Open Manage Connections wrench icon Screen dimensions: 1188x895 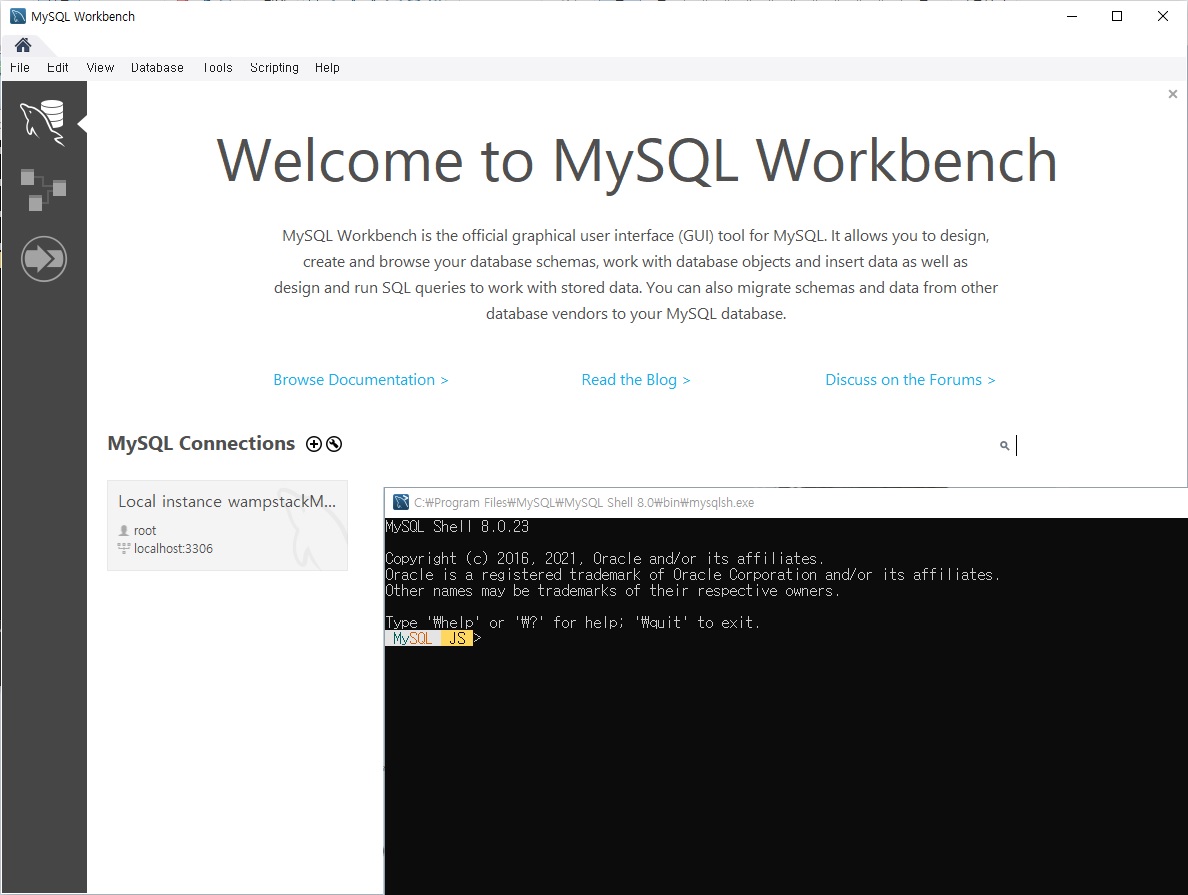tap(333, 444)
